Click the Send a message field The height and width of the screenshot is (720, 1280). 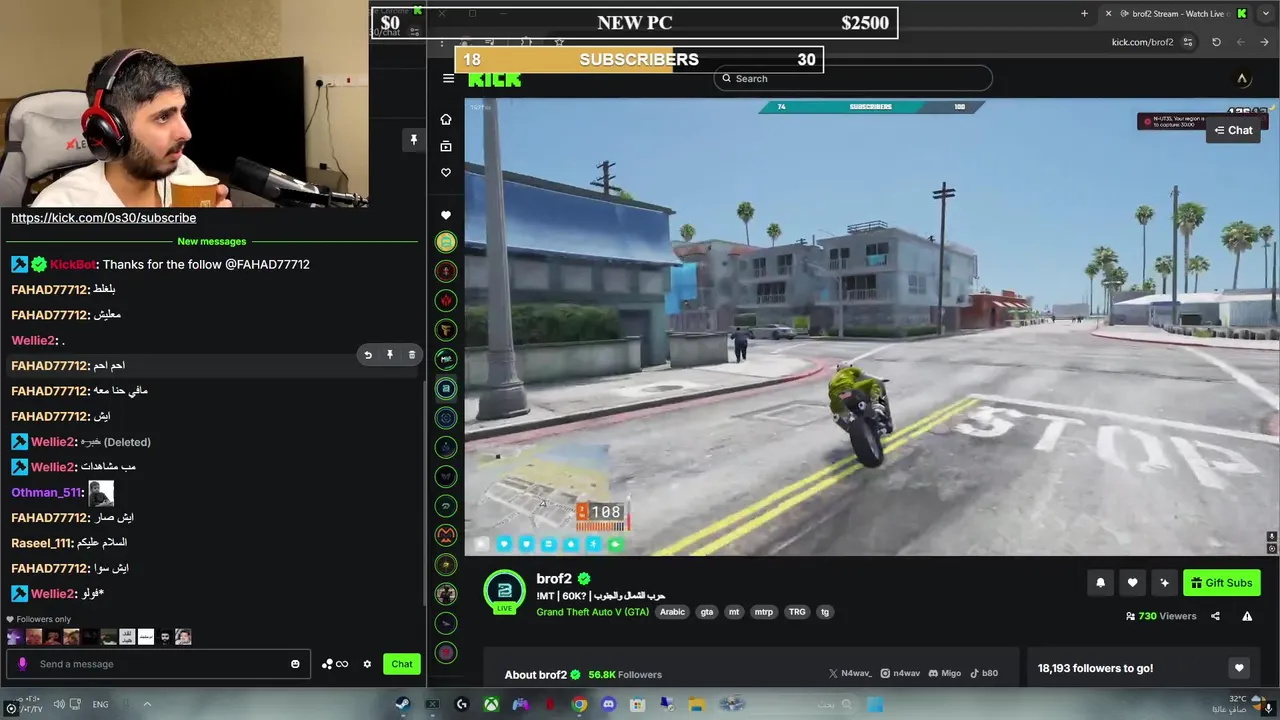(x=160, y=664)
